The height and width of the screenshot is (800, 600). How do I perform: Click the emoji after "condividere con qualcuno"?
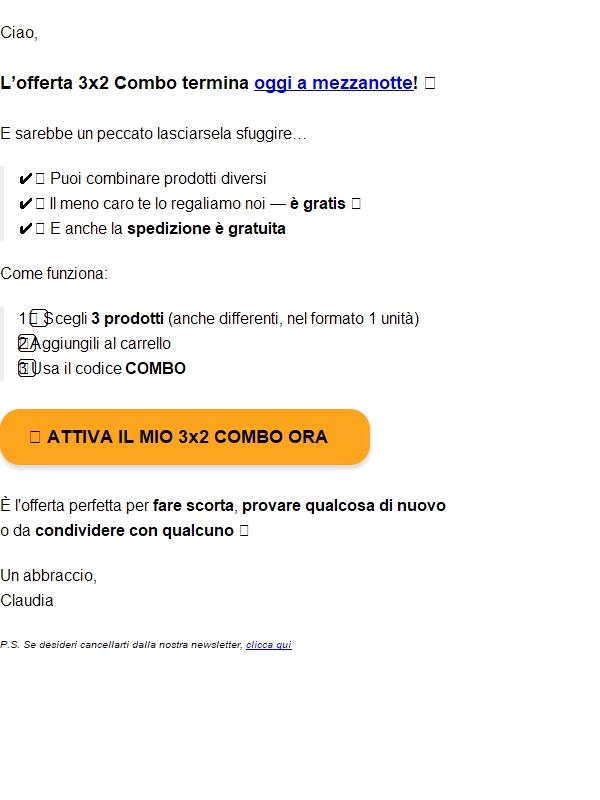(x=244, y=531)
